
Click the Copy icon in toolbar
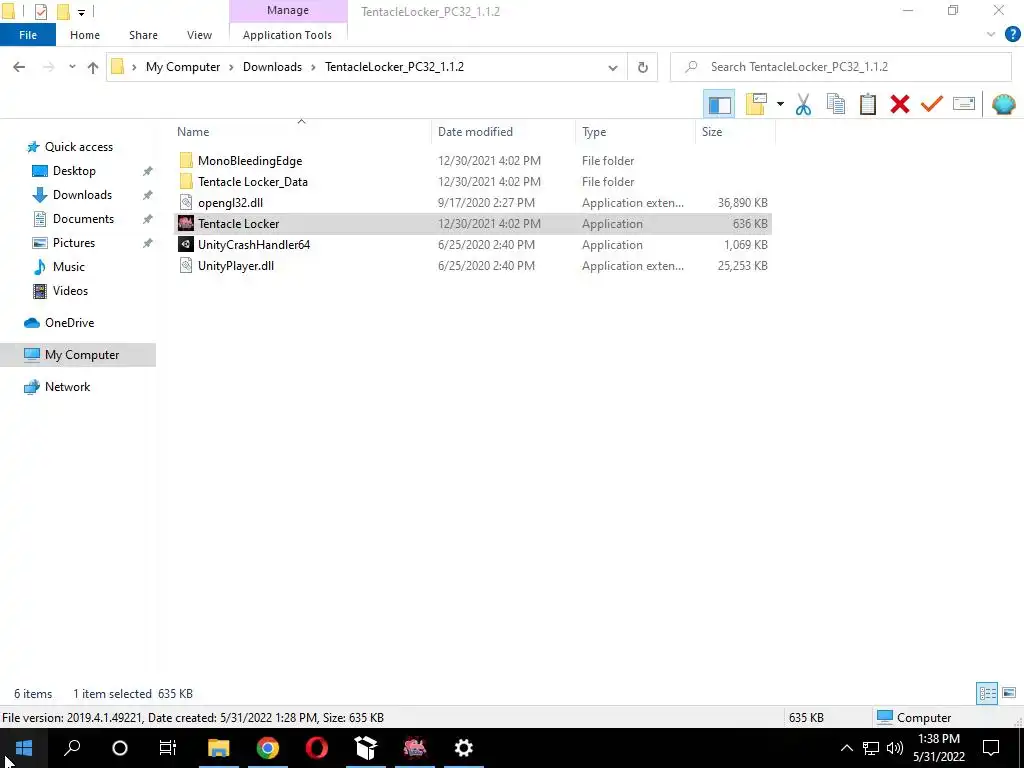click(x=835, y=104)
